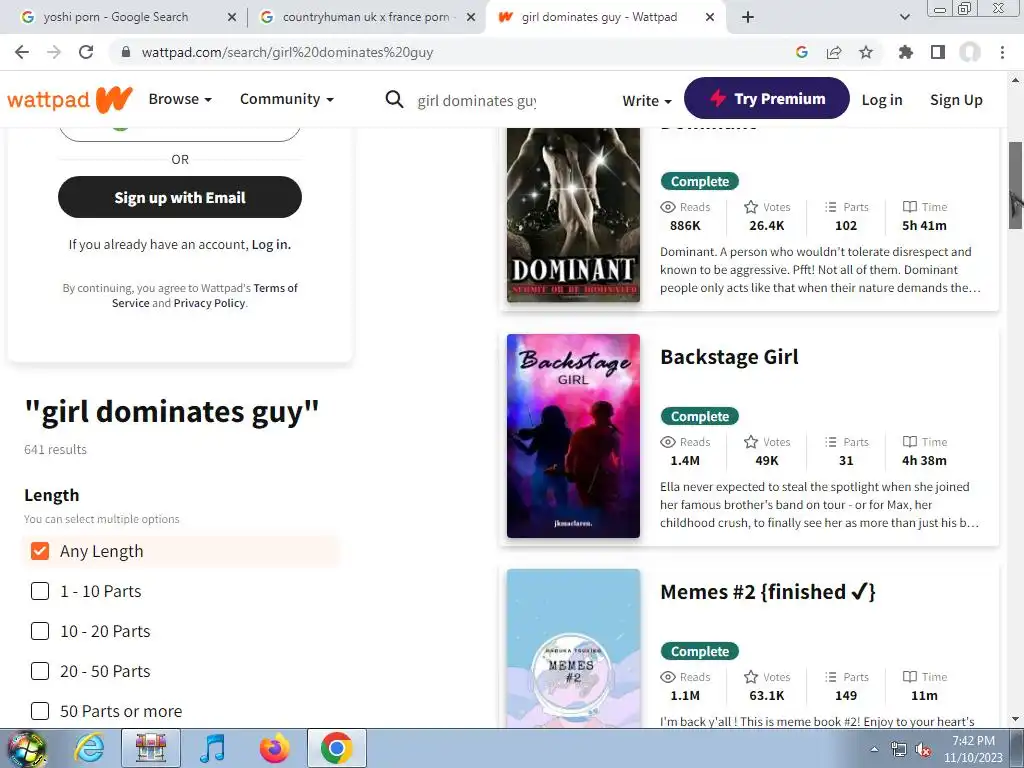This screenshot has height=768, width=1024.
Task: Toggle the Chrome side panel icon
Action: [938, 52]
